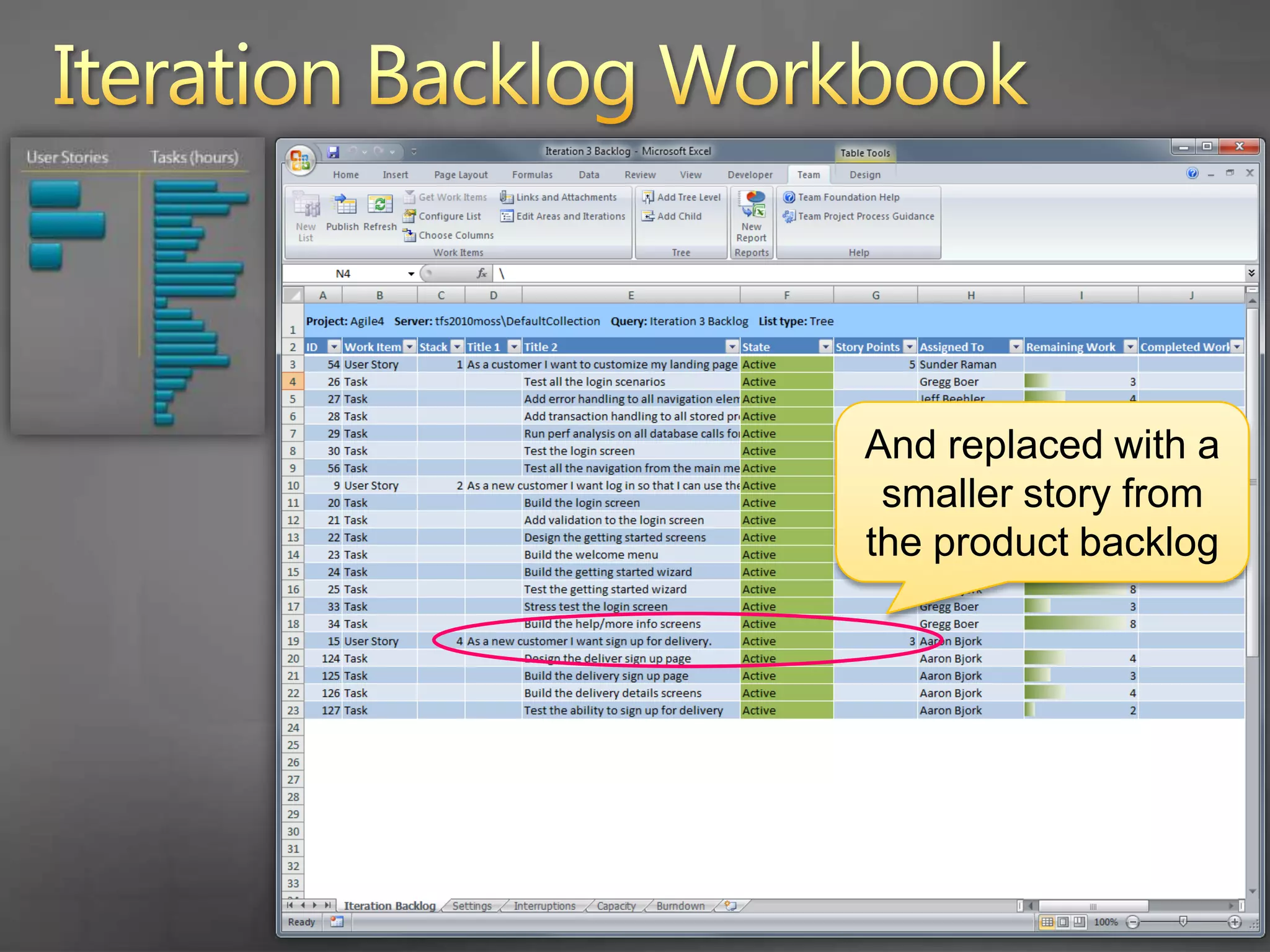Image resolution: width=1270 pixels, height=952 pixels.
Task: Click the macro record icon beside Ready
Action: pyautogui.click(x=337, y=922)
